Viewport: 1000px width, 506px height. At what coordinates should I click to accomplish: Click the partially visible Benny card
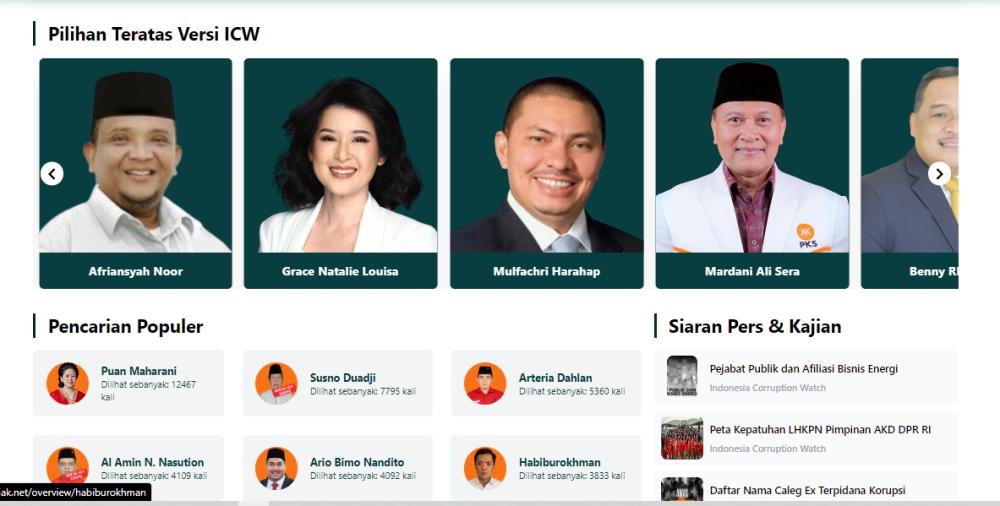click(909, 174)
